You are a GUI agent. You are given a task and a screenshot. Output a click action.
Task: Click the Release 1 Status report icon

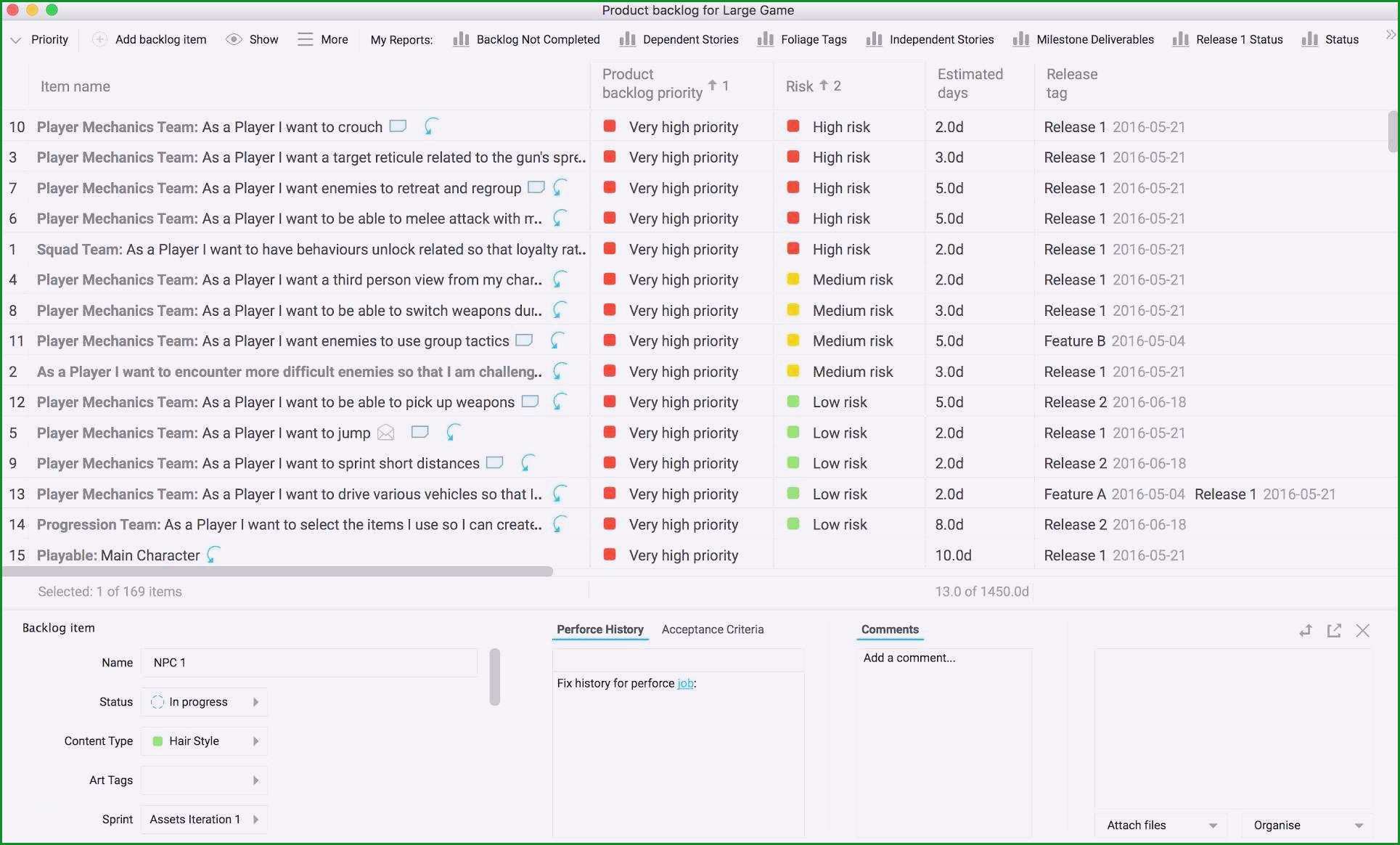coord(1180,39)
